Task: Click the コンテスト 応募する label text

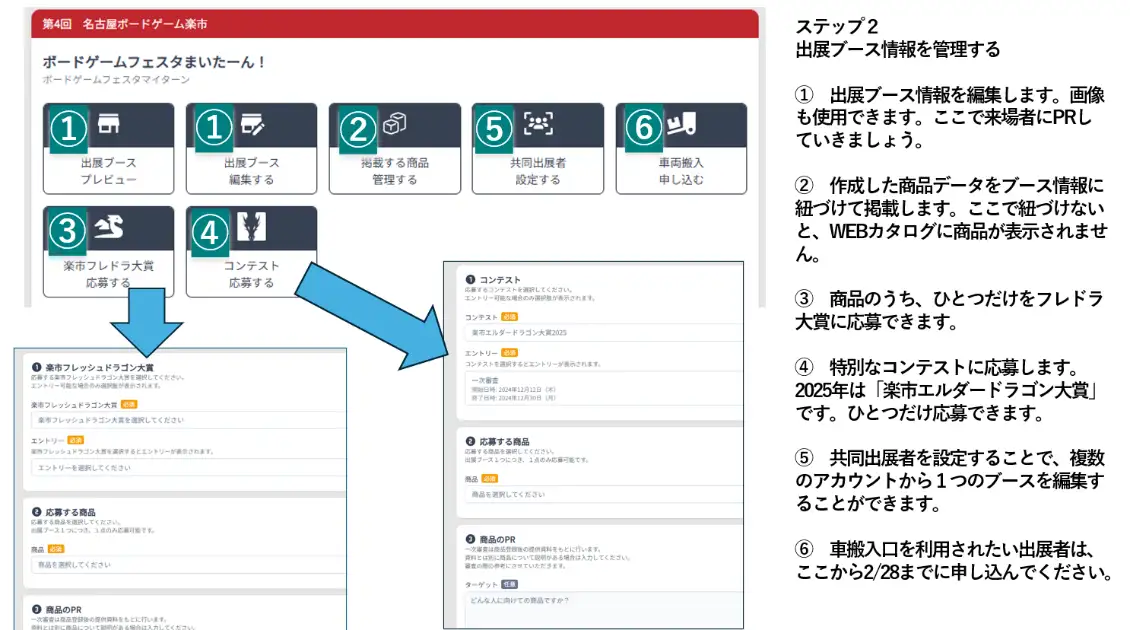Action: (251, 274)
